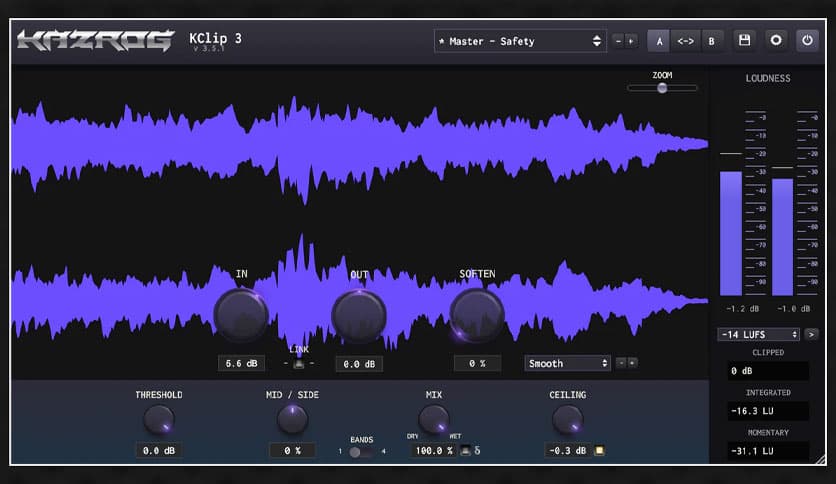836x484 pixels.
Task: Edit the THRESHOLD 0.0 dB field
Action: [159, 450]
